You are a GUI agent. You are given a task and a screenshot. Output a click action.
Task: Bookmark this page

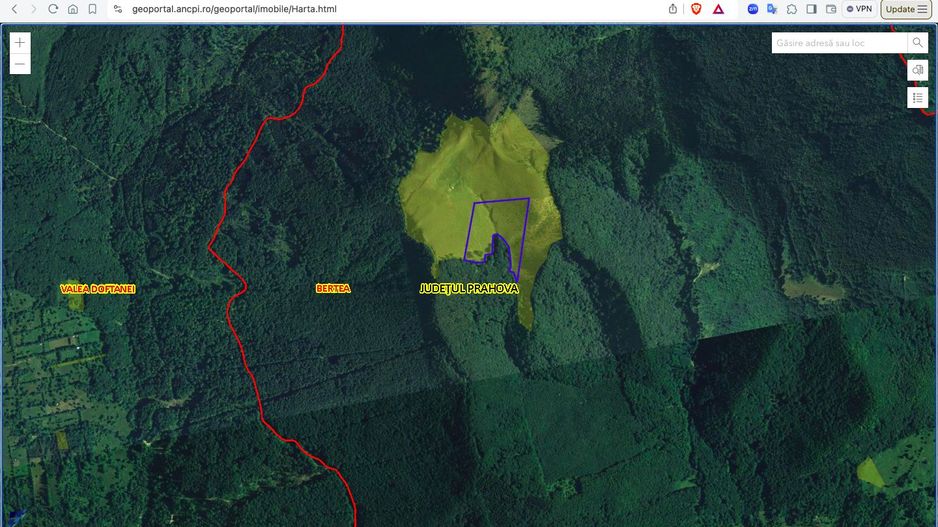tap(92, 9)
